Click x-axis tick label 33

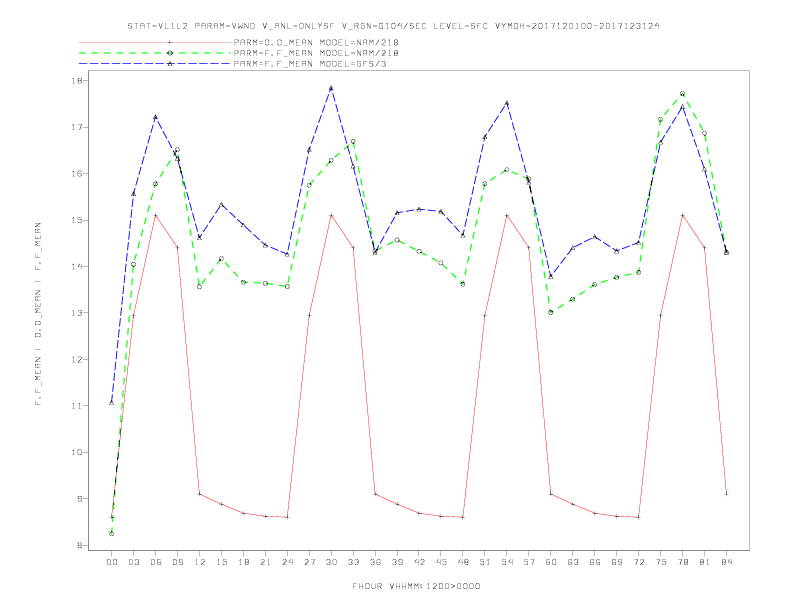click(353, 562)
